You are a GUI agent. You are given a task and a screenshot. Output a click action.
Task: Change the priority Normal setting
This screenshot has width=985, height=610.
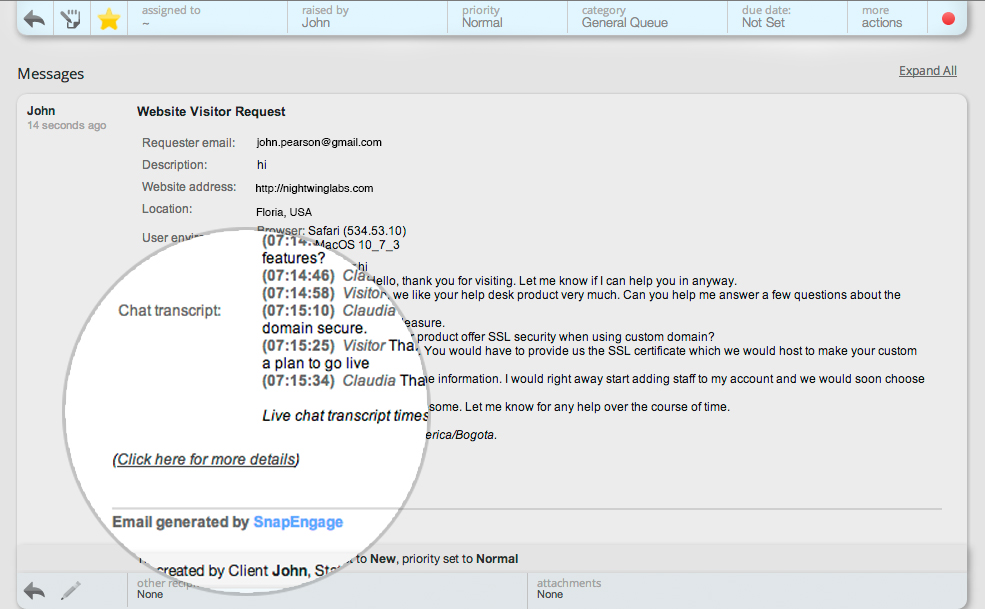(508, 17)
